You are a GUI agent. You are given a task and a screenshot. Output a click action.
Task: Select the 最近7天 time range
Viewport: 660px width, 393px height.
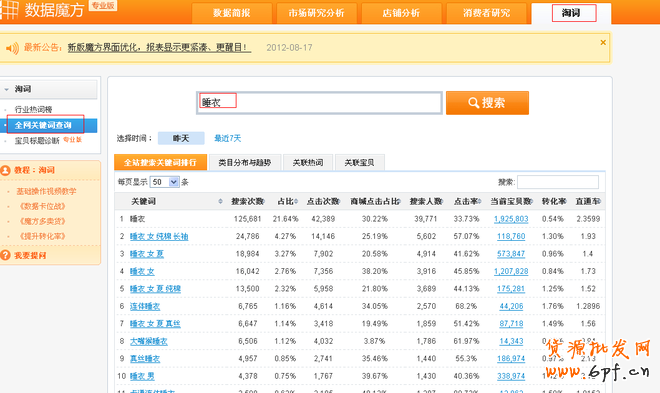(228, 138)
